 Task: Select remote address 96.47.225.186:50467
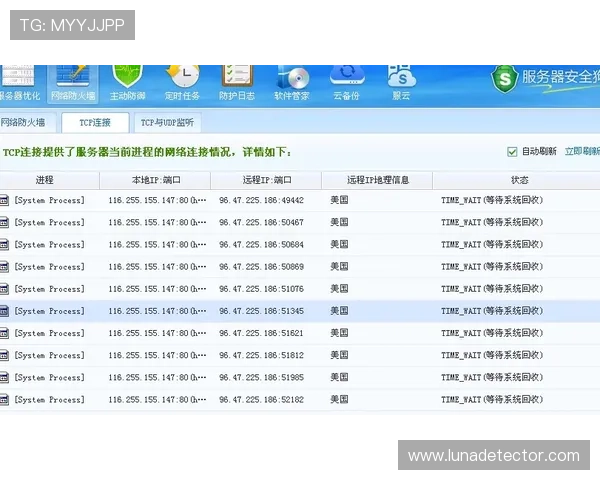pos(261,222)
